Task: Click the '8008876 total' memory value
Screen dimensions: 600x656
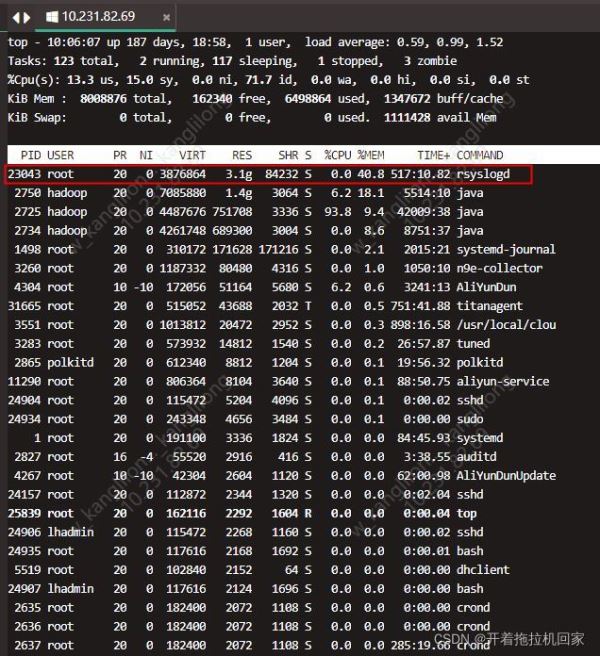Action: [x=126, y=99]
